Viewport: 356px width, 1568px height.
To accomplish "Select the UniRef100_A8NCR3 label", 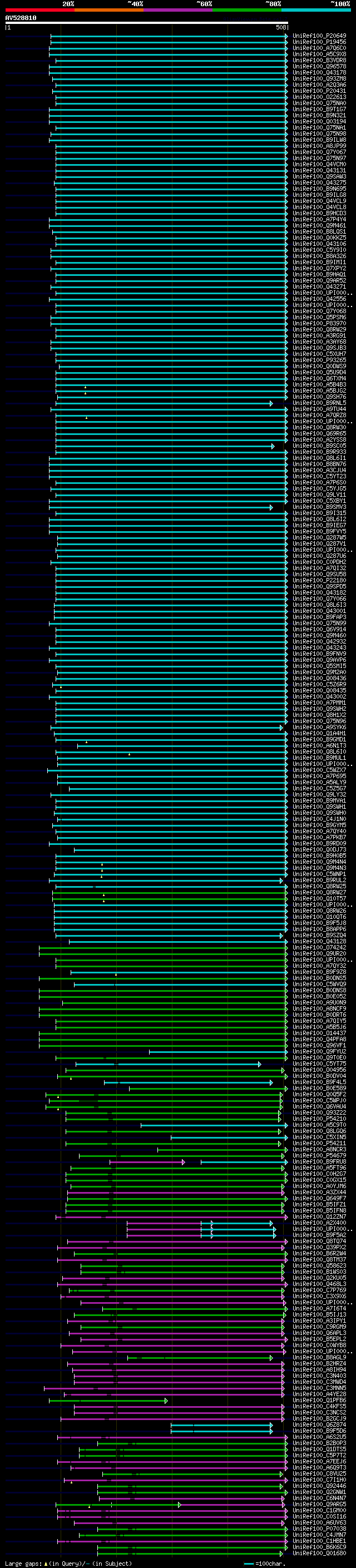I will pyautogui.click(x=319, y=1149).
